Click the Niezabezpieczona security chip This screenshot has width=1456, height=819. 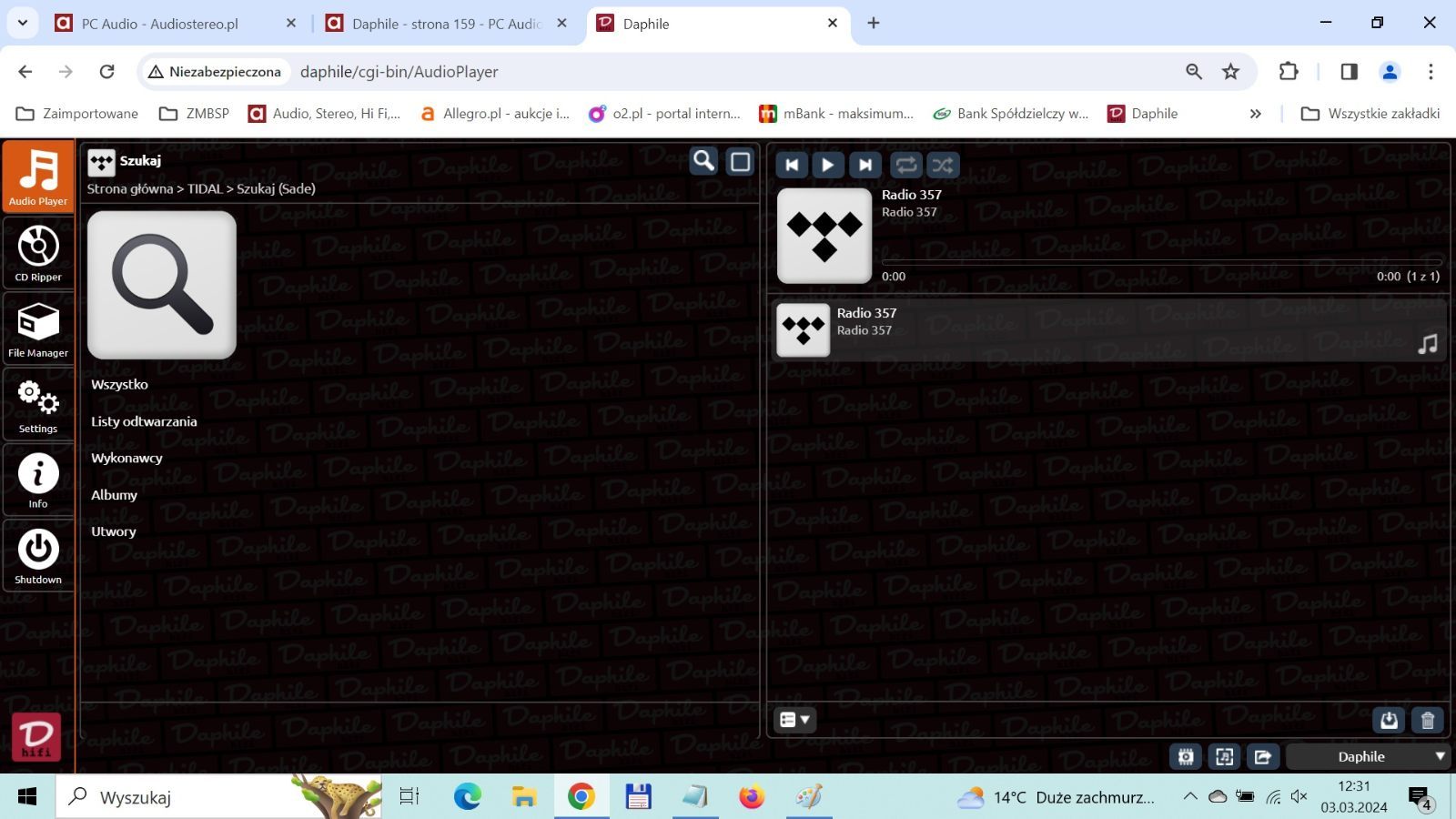pos(215,72)
